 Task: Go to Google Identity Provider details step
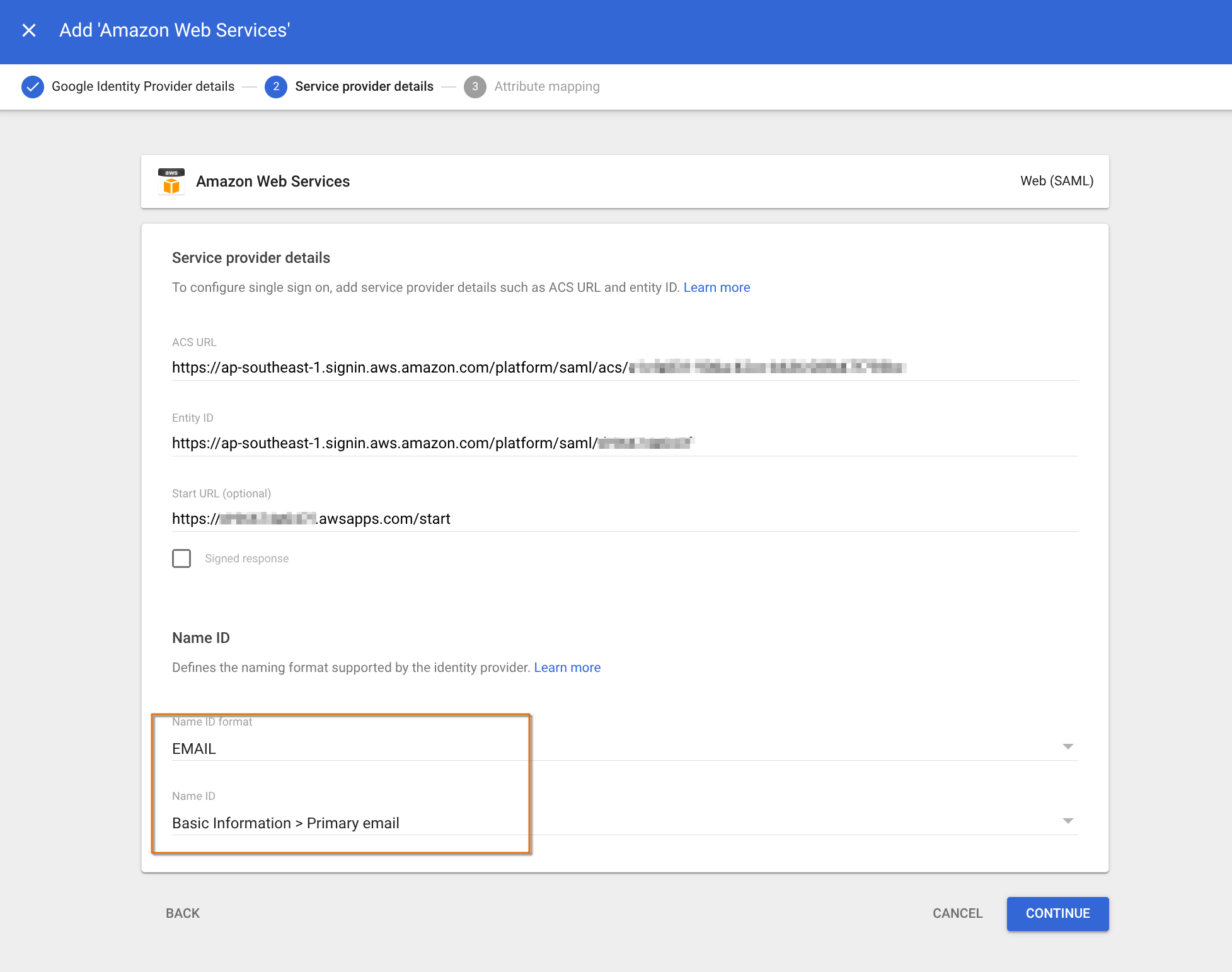tap(143, 86)
